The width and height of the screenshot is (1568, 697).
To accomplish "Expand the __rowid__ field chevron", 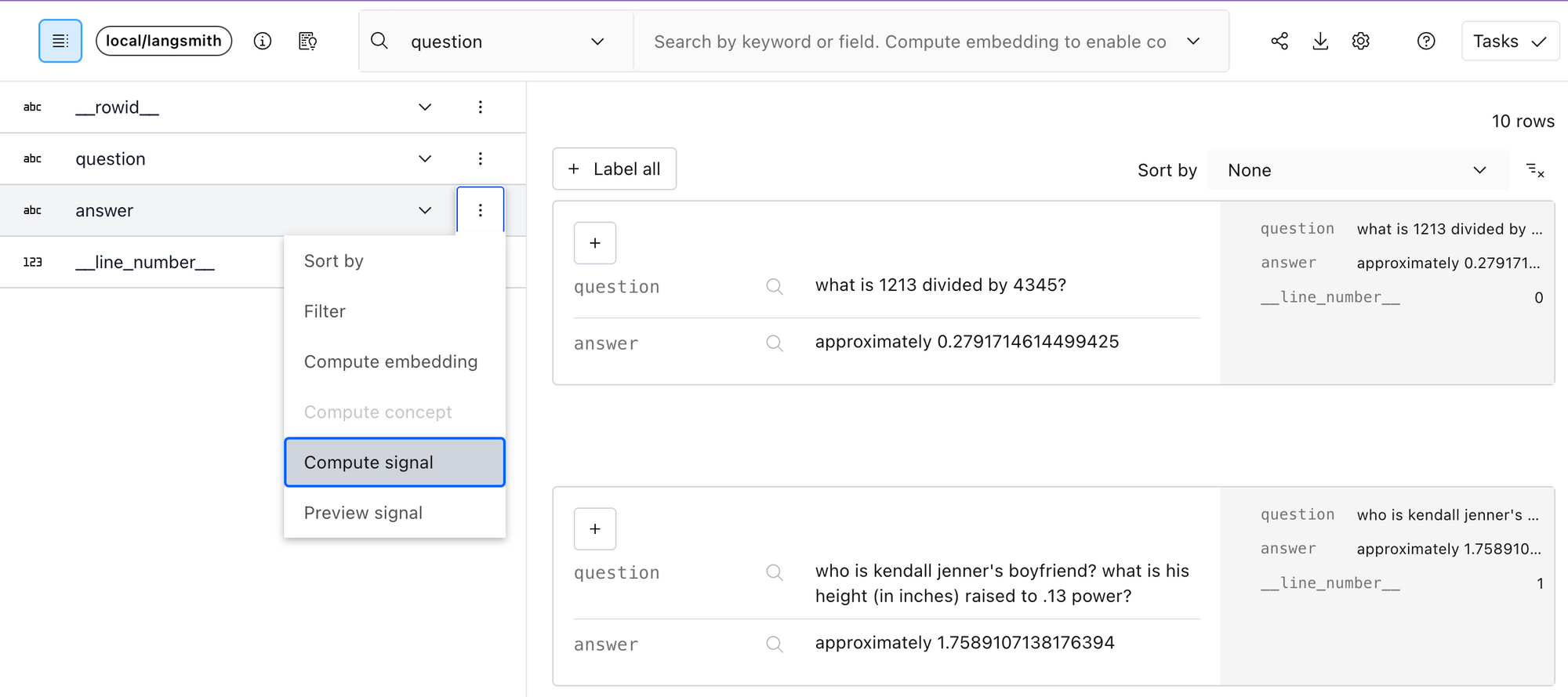I will pos(425,107).
